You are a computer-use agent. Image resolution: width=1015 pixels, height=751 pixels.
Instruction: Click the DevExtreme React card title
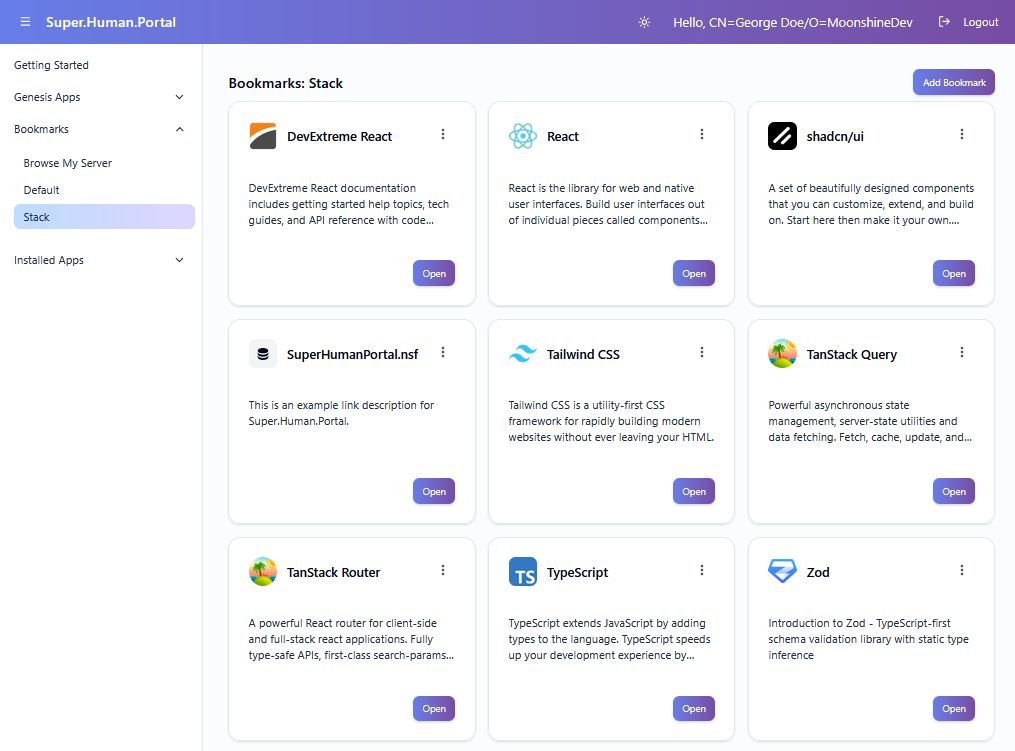(x=339, y=136)
